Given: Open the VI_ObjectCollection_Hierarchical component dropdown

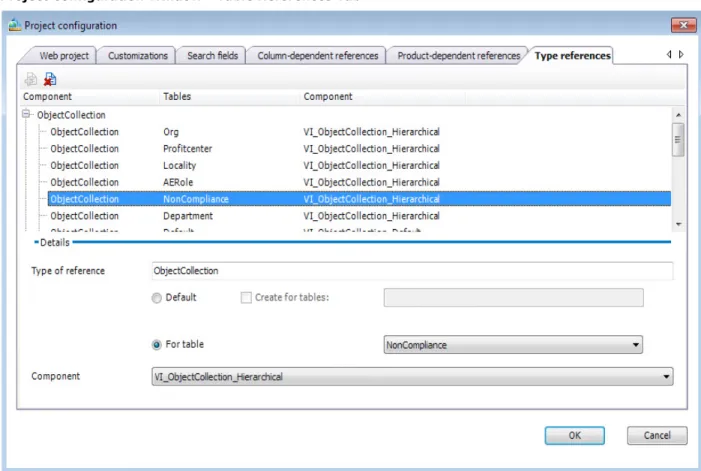Looking at the screenshot, I should [x=666, y=377].
